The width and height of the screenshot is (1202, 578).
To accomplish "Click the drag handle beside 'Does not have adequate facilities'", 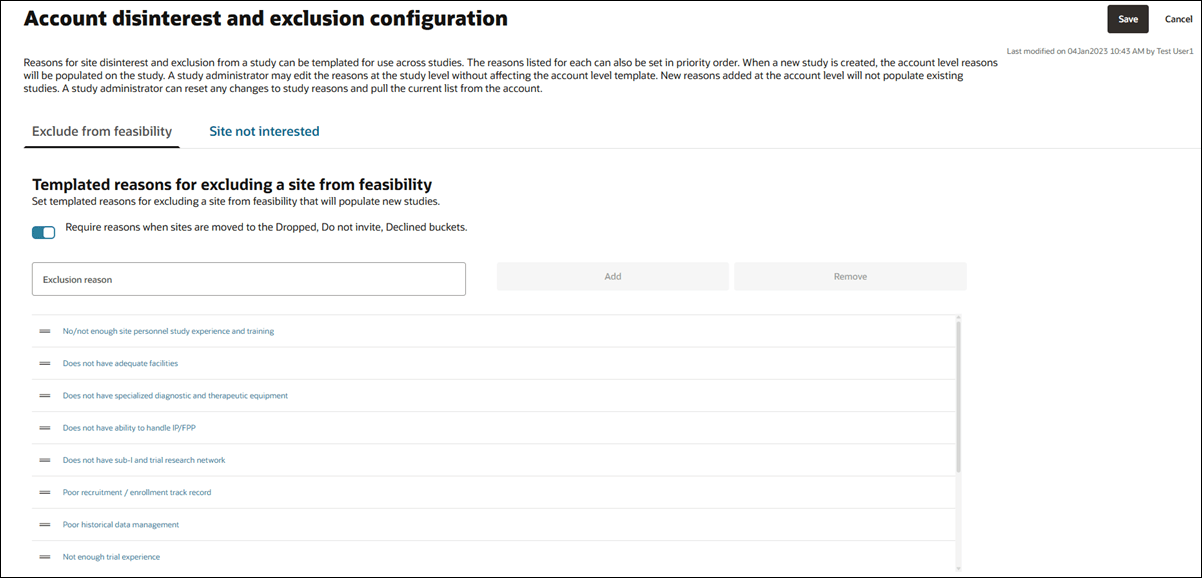I will [44, 363].
